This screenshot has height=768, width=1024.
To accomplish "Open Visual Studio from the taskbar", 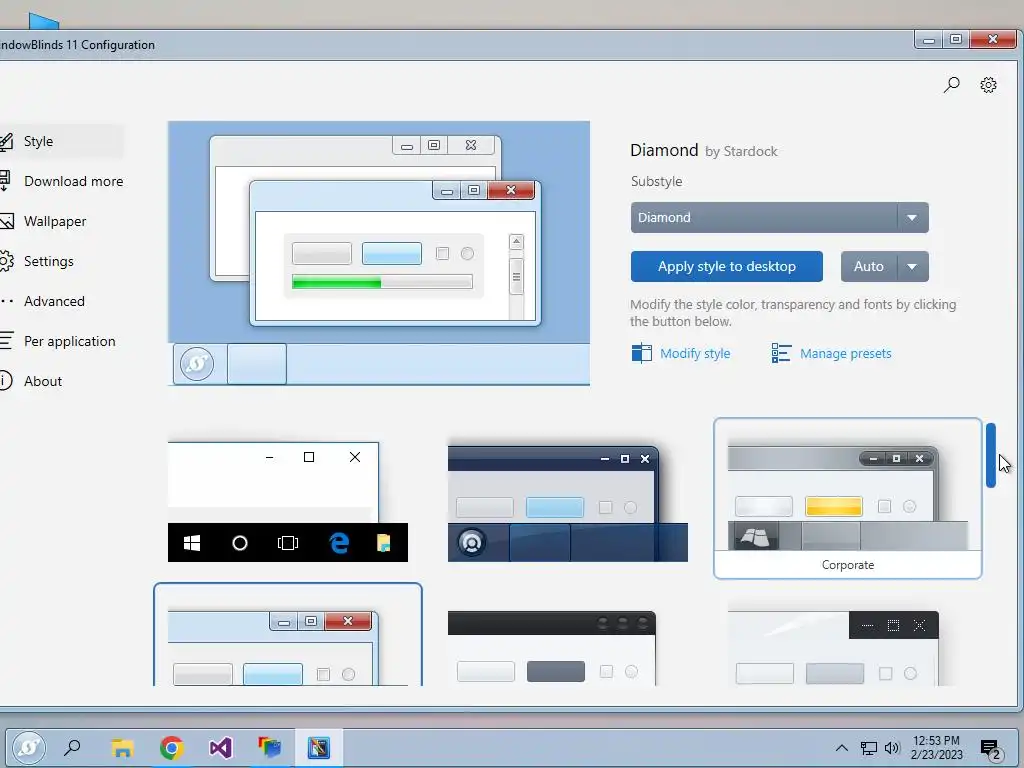I will pos(221,748).
